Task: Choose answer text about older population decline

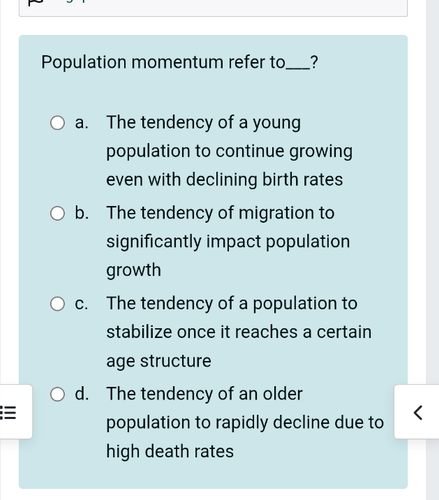Action: click(x=245, y=422)
